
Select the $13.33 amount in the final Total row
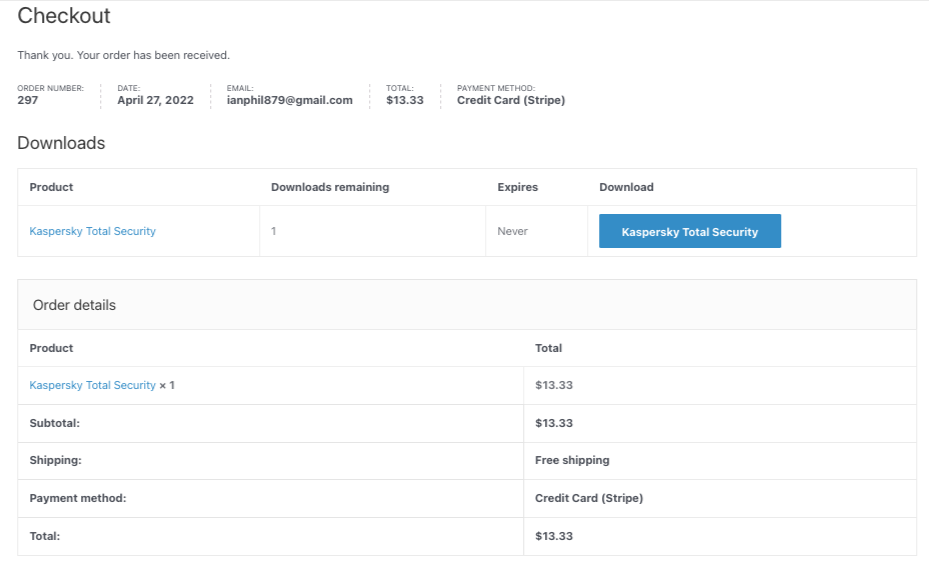click(554, 536)
